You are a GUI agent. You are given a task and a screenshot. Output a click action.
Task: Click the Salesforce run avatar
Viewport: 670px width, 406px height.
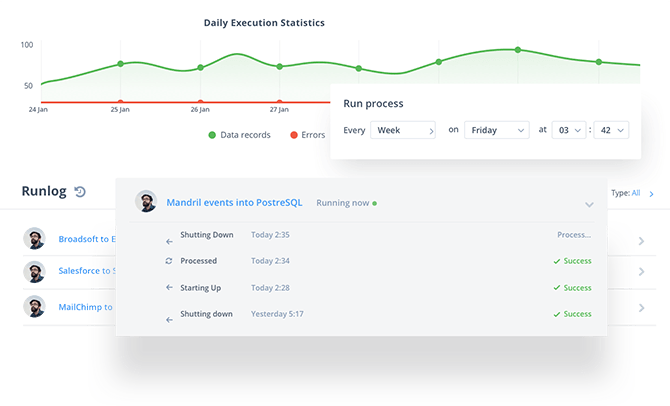(37, 271)
